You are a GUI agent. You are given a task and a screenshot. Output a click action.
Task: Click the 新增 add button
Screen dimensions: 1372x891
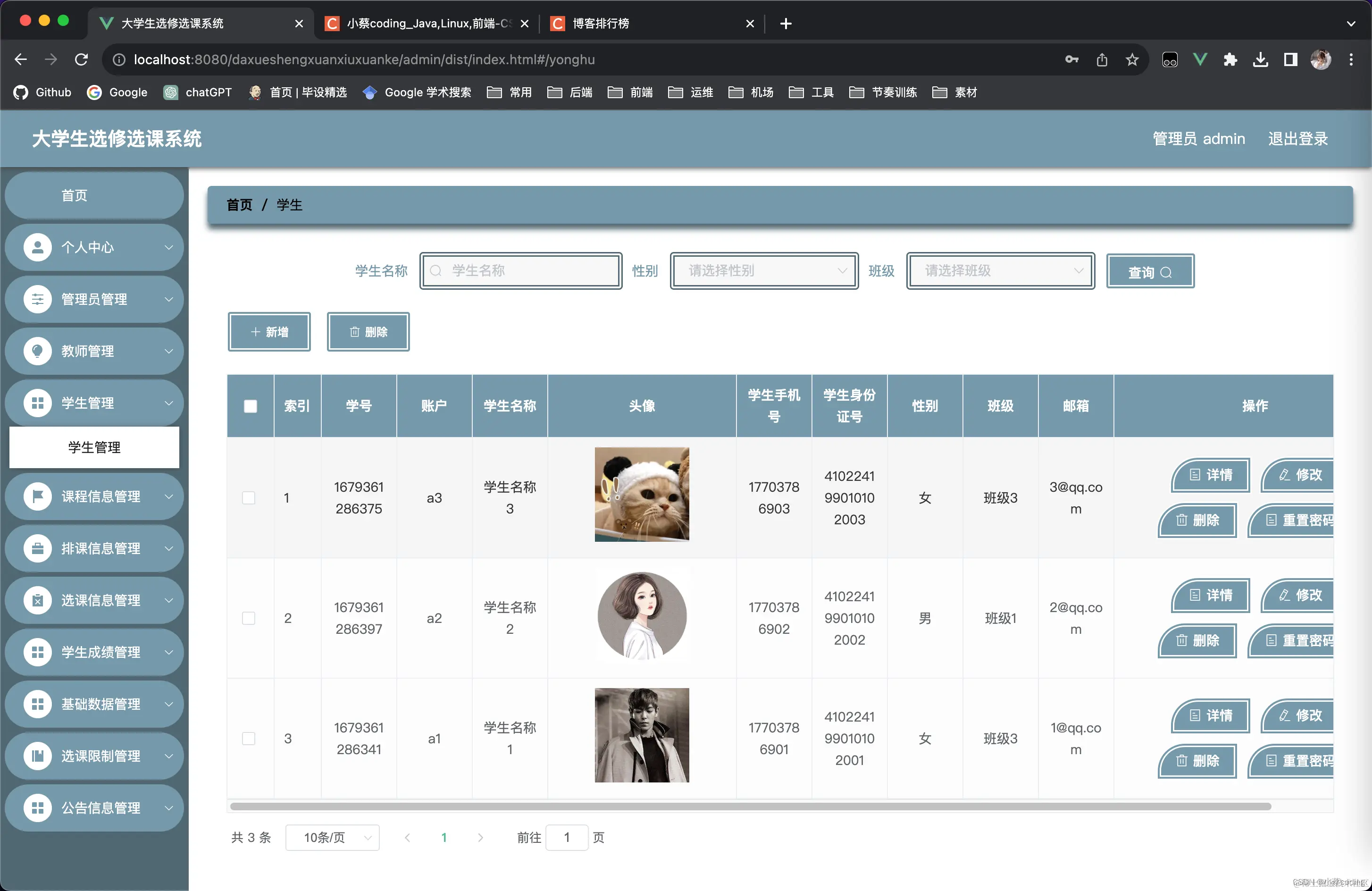pos(269,332)
